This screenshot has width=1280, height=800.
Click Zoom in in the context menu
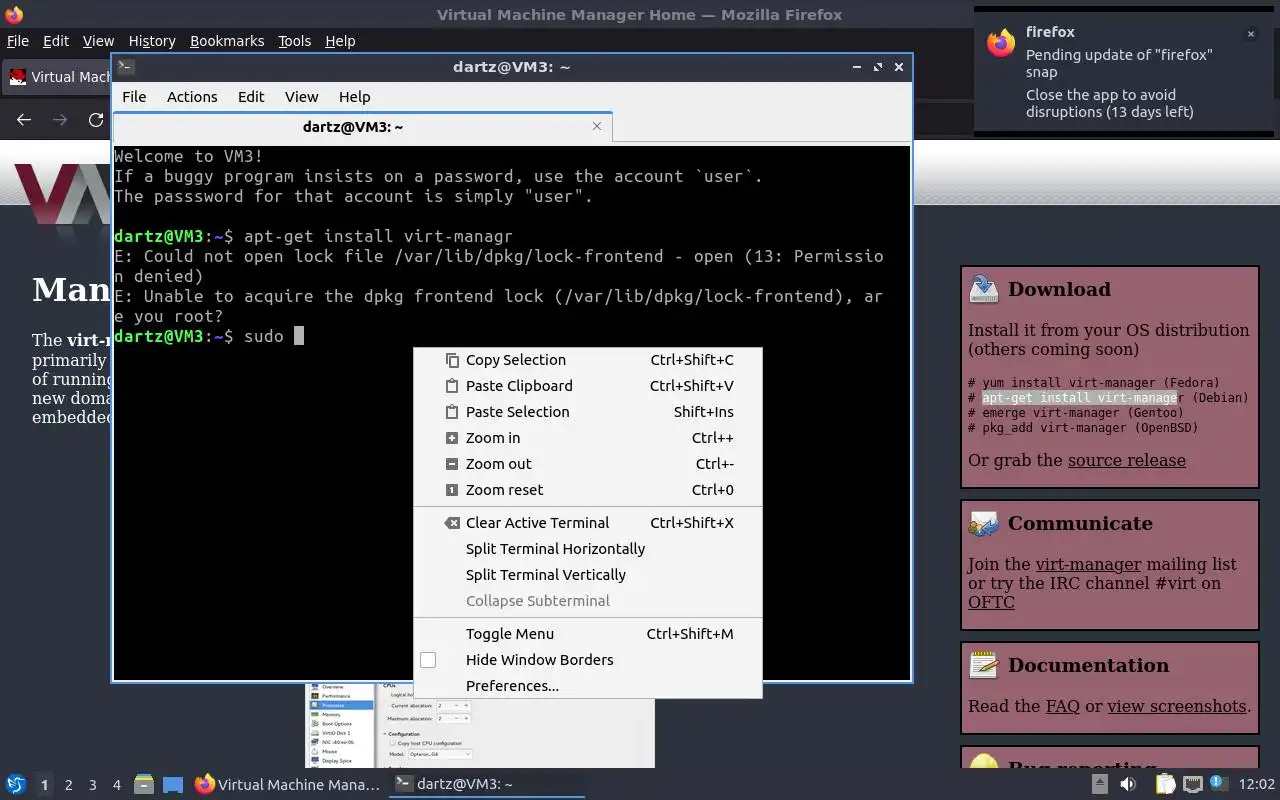588,438
